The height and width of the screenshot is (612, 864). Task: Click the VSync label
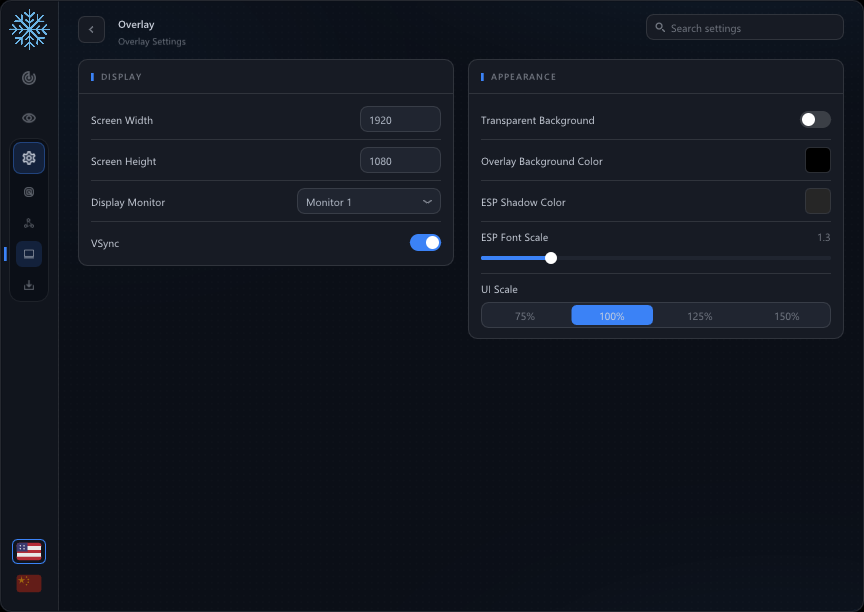click(x=105, y=243)
